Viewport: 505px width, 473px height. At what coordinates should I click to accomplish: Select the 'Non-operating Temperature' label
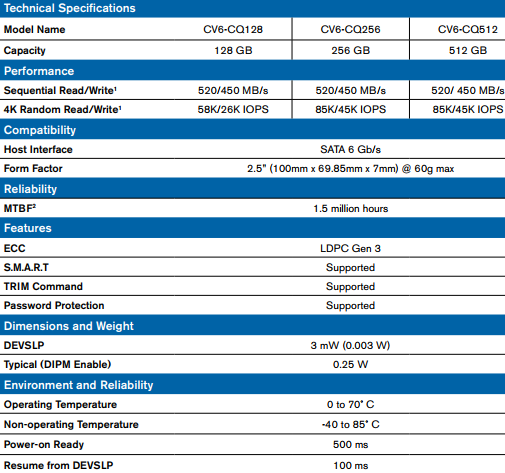pos(71,424)
